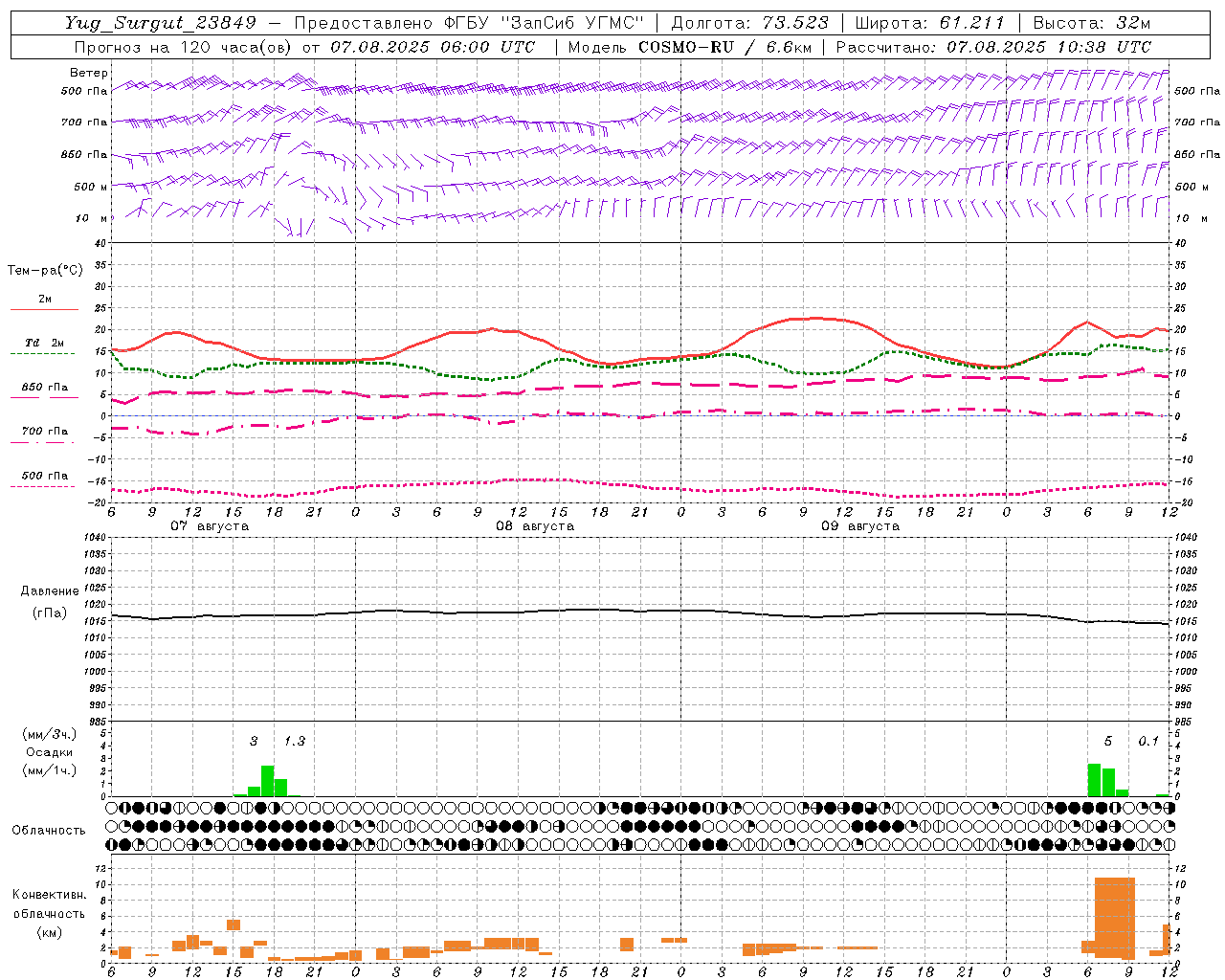
Task: Click the Конвективн. panel label
Action: click(50, 895)
